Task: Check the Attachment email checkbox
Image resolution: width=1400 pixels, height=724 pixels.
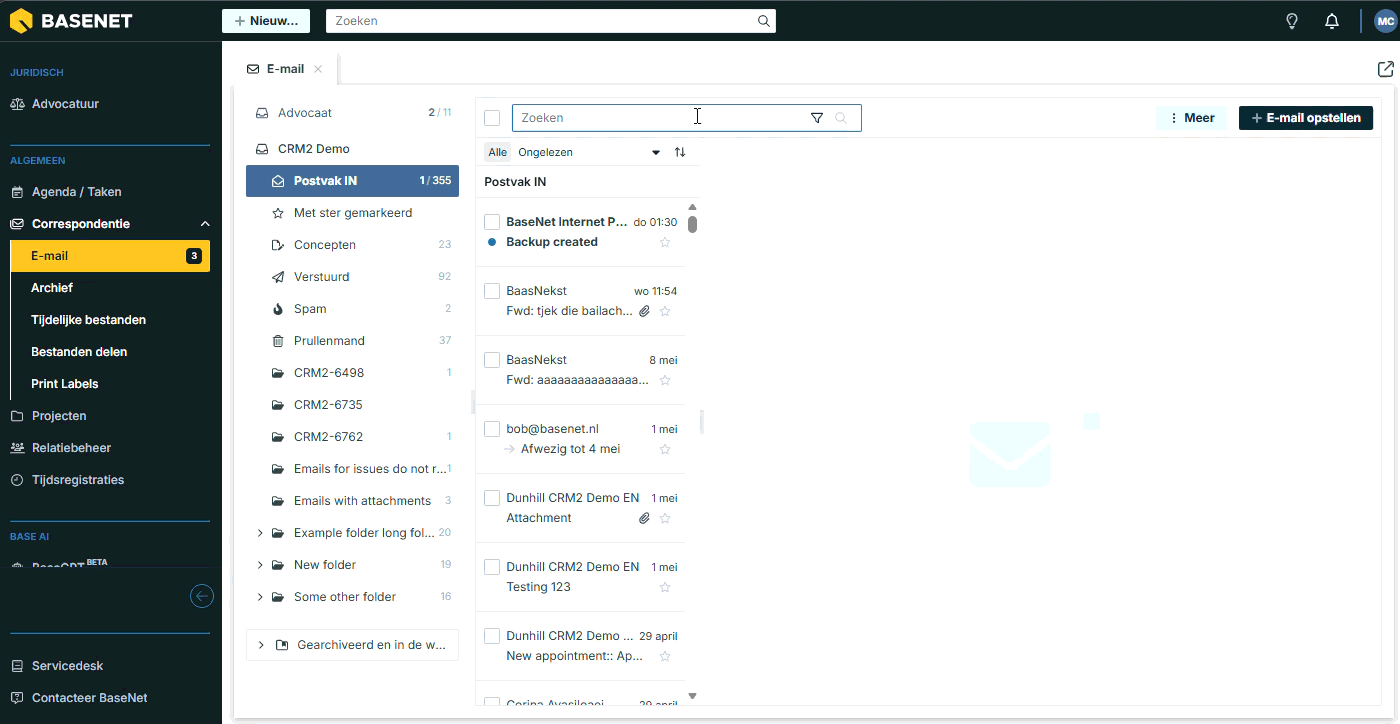Action: point(492,498)
